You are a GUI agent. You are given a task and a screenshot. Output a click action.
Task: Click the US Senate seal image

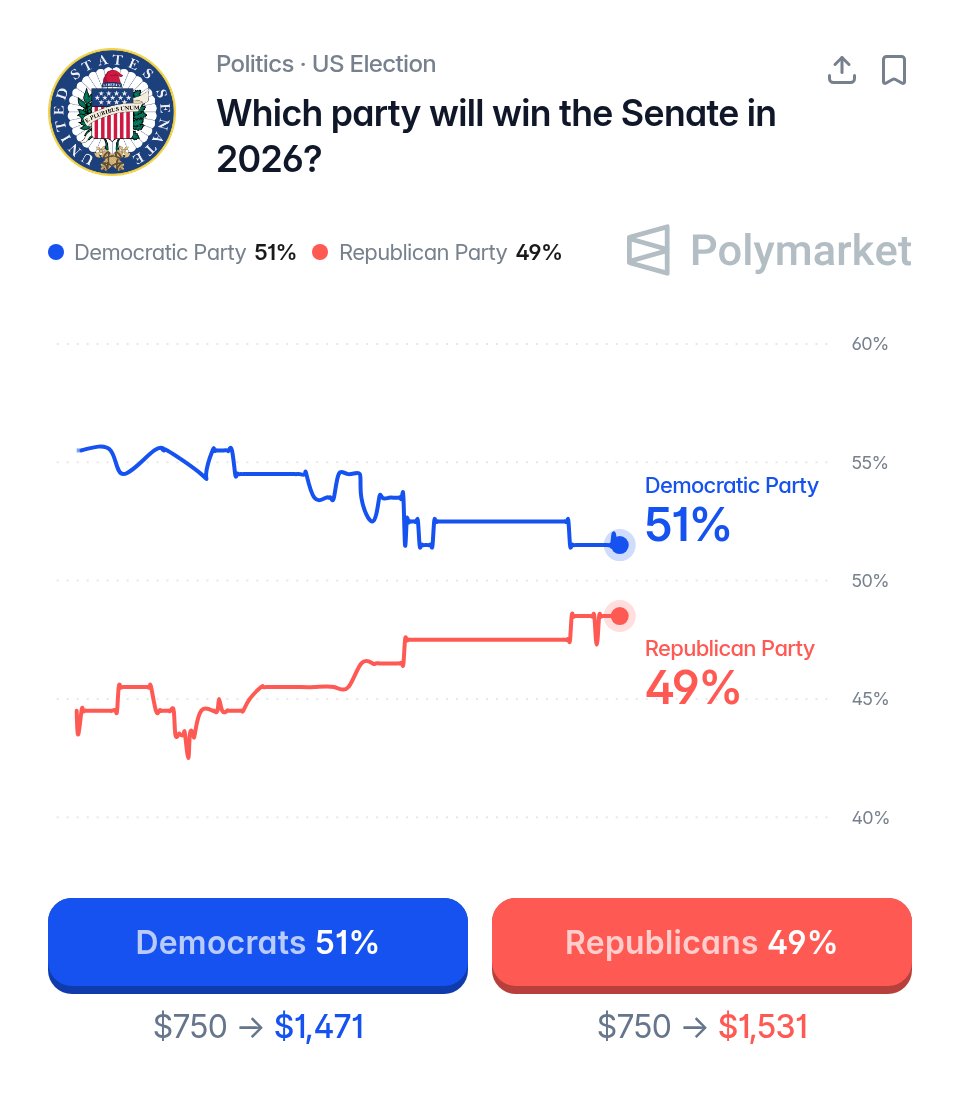[112, 112]
